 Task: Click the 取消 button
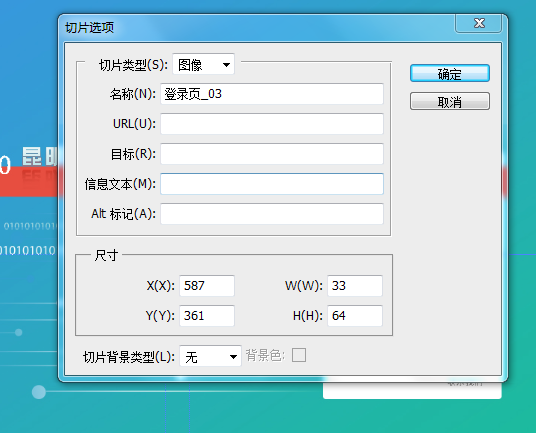[450, 101]
